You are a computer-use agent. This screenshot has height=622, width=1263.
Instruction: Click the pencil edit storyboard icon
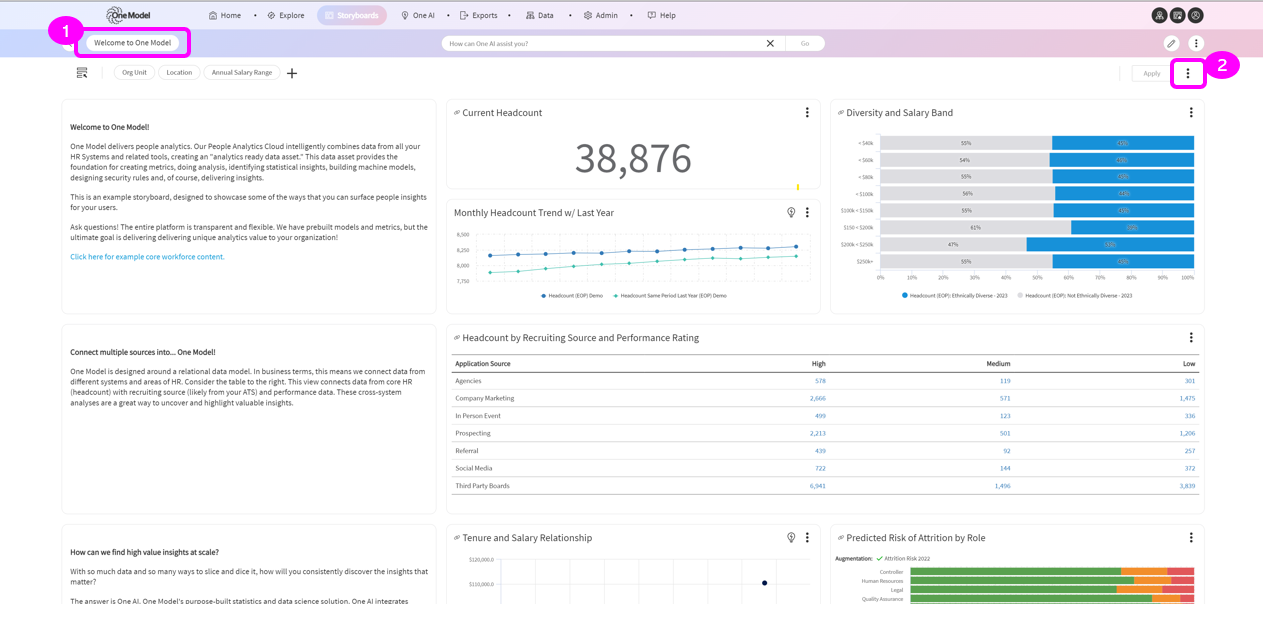coord(1171,43)
